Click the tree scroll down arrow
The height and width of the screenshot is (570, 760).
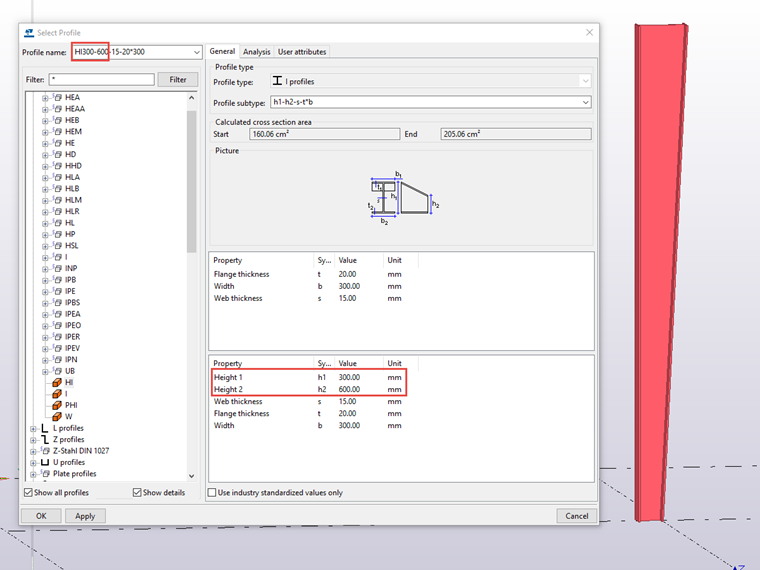tap(191, 476)
